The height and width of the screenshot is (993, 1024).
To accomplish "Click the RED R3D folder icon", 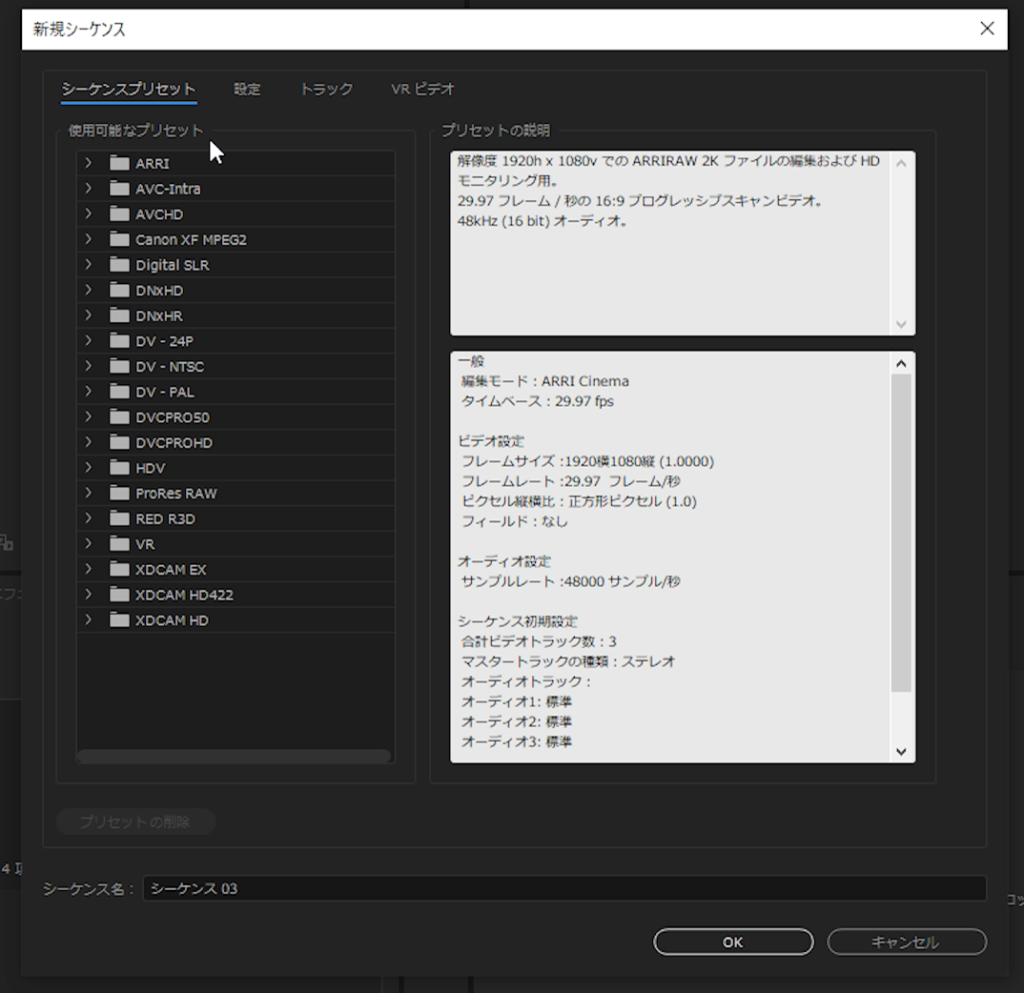I will click(120, 518).
